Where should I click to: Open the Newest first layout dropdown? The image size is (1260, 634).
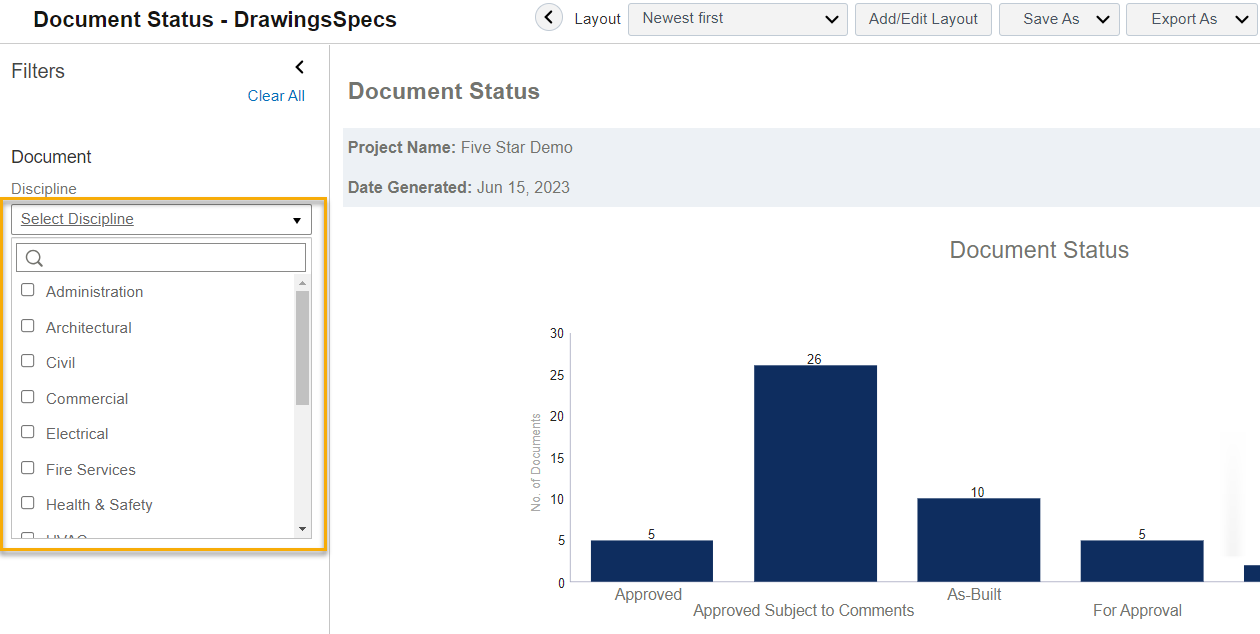click(x=737, y=19)
